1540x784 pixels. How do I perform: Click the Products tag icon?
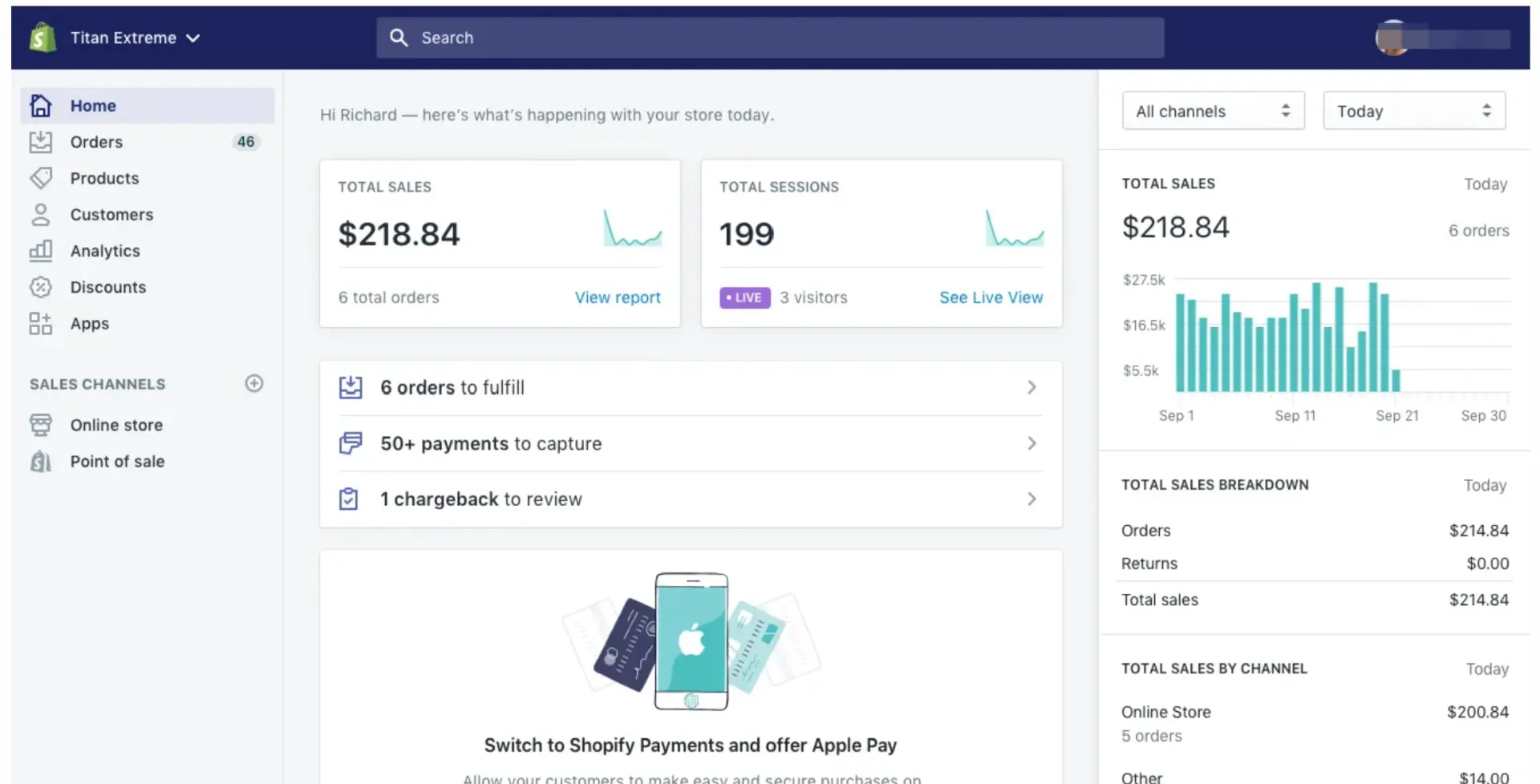tap(41, 178)
